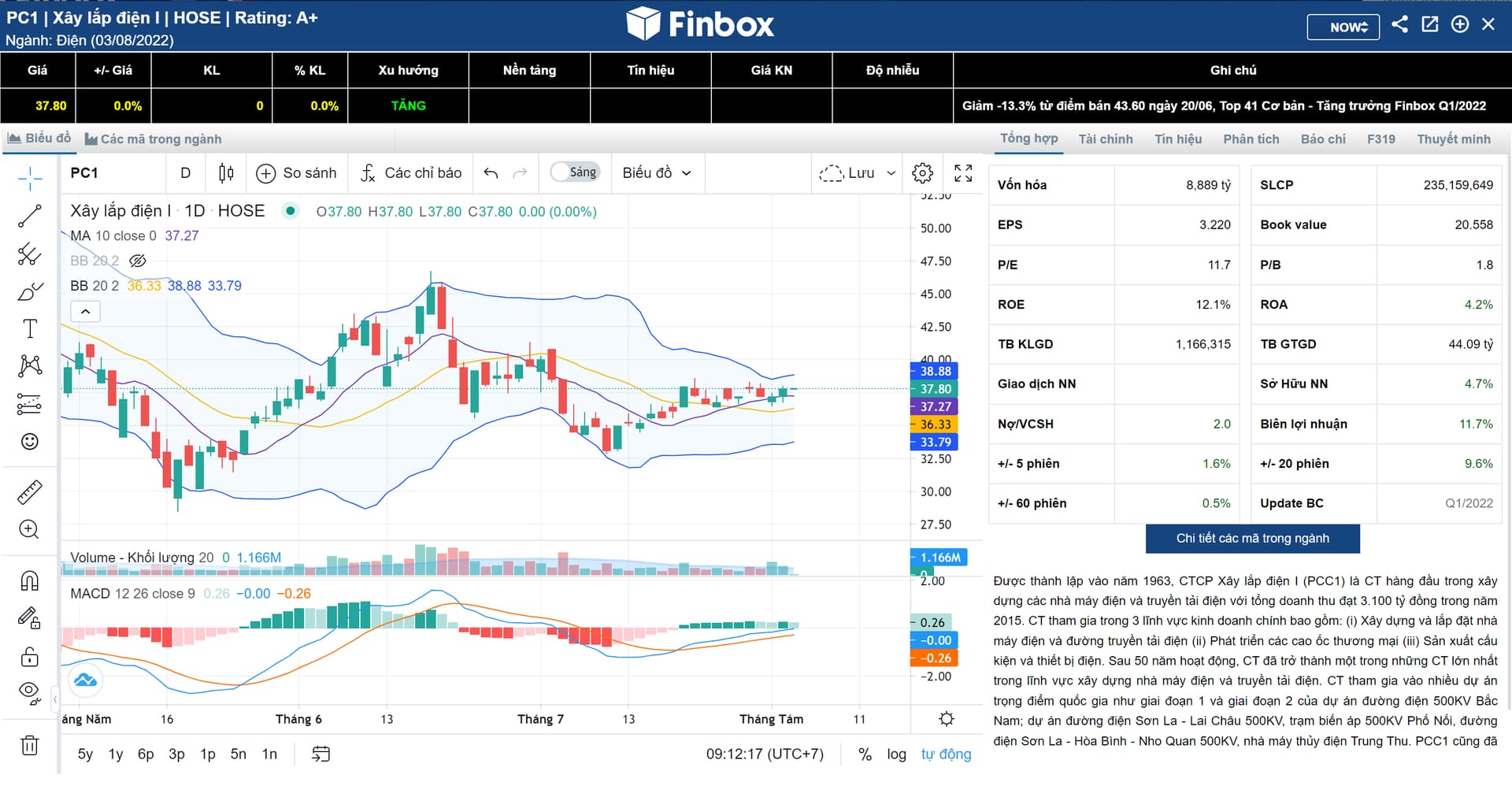Activate the zoom in tool

30,529
